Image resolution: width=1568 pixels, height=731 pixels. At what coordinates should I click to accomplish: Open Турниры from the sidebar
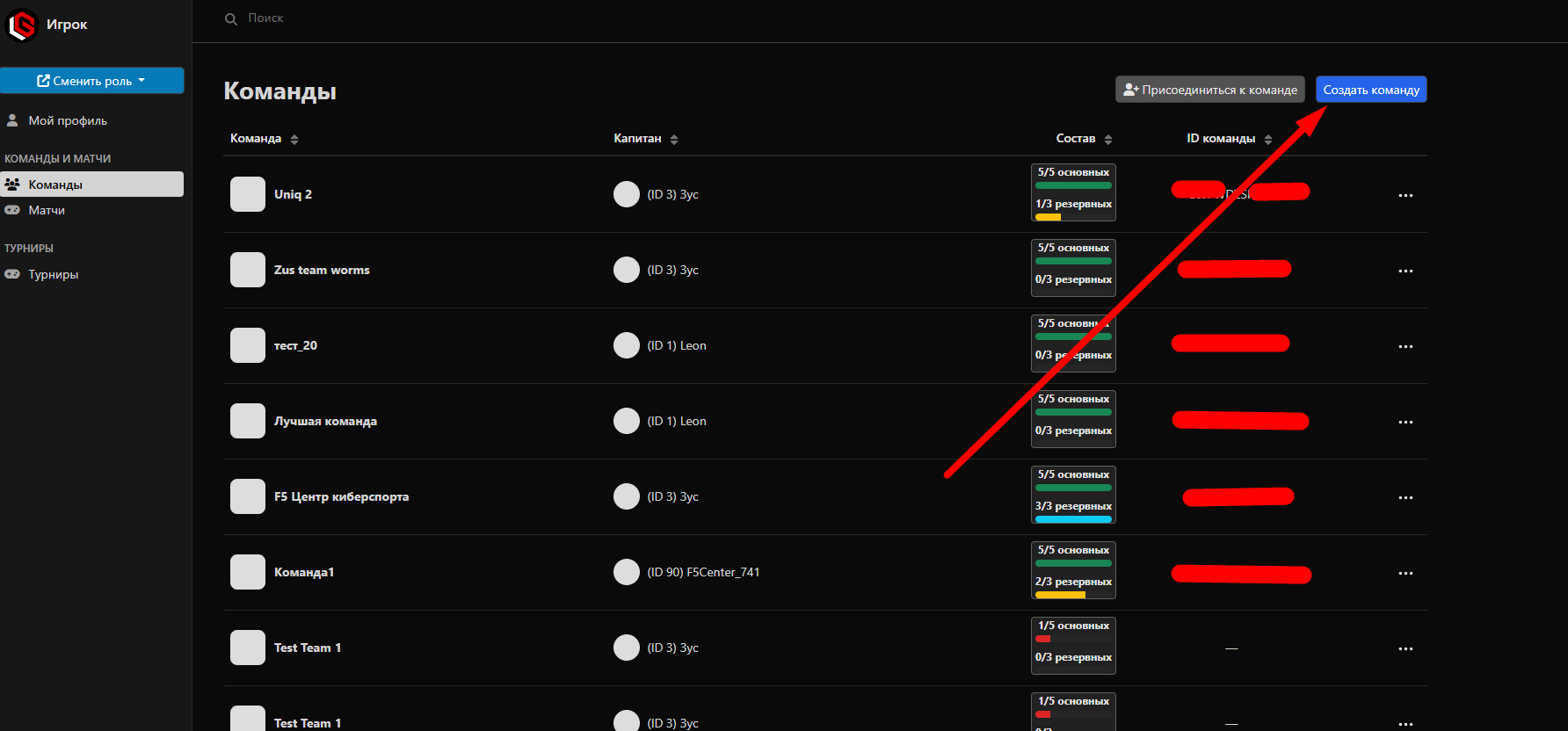coord(53,274)
